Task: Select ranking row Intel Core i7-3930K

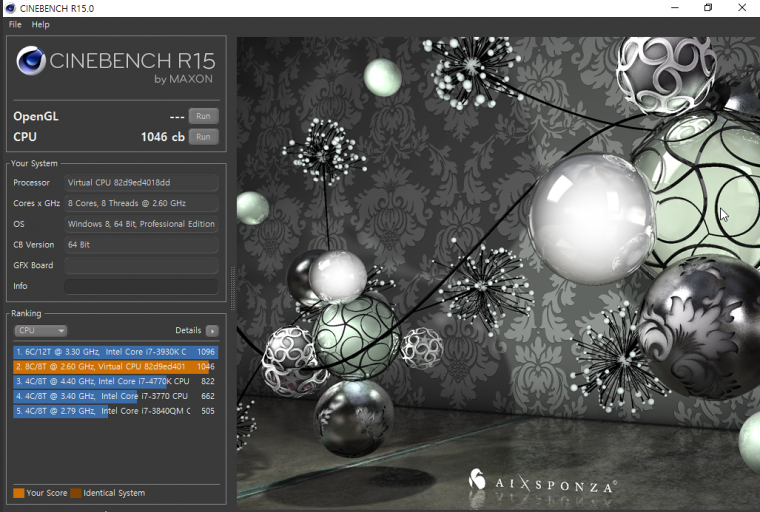Action: pyautogui.click(x=115, y=352)
